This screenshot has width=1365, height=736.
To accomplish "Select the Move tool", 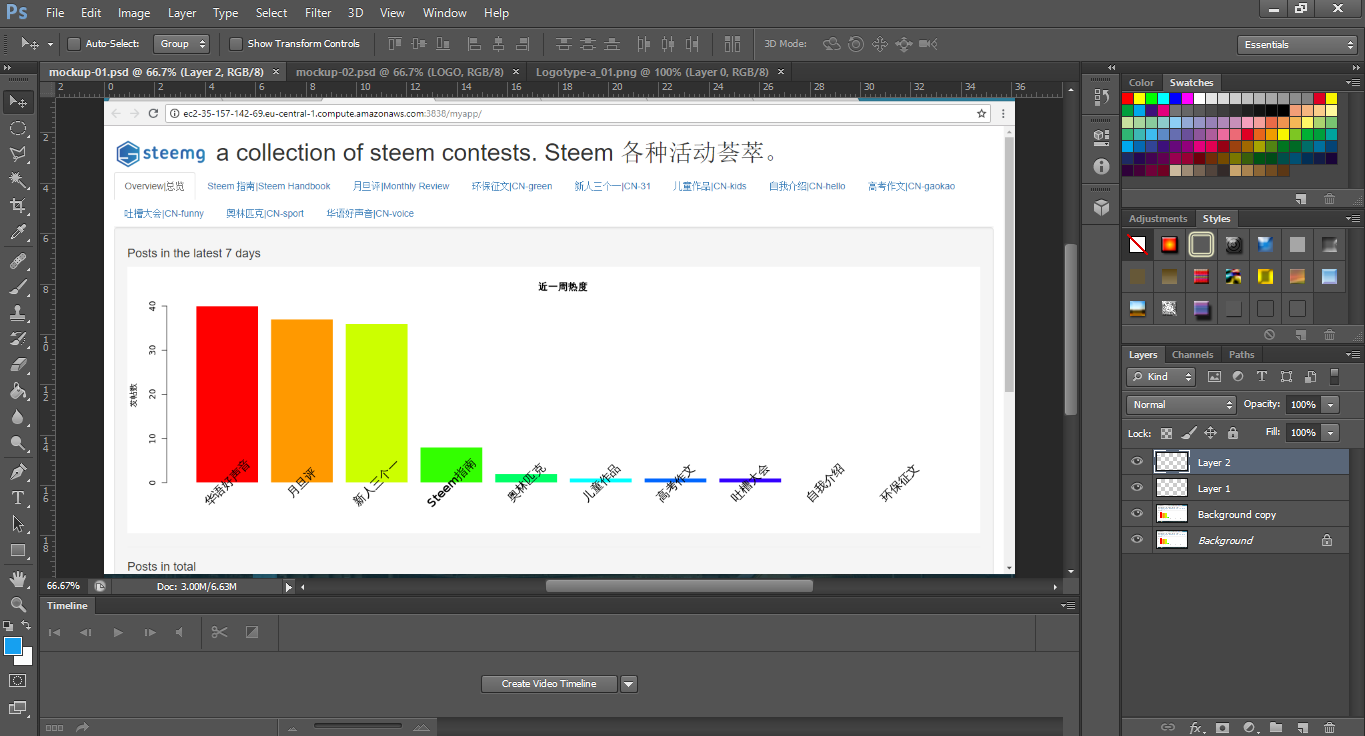I will pyautogui.click(x=18, y=102).
